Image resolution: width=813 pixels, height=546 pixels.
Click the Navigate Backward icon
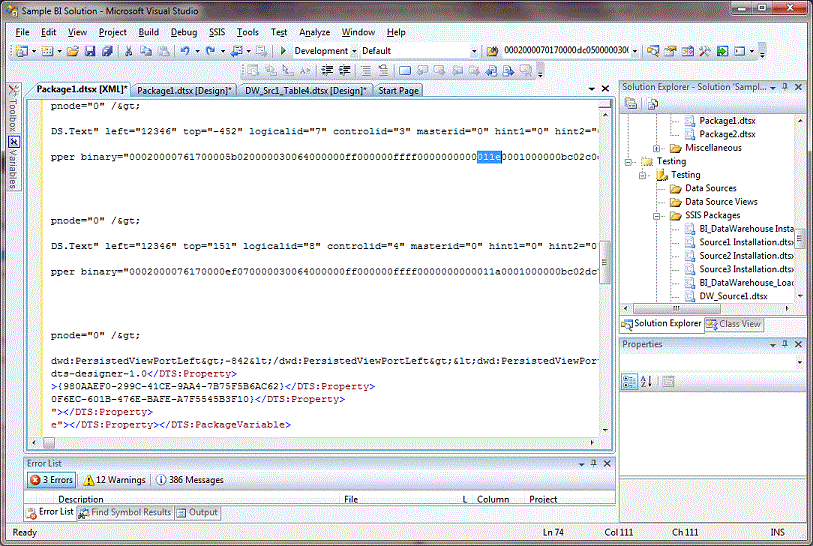237,51
